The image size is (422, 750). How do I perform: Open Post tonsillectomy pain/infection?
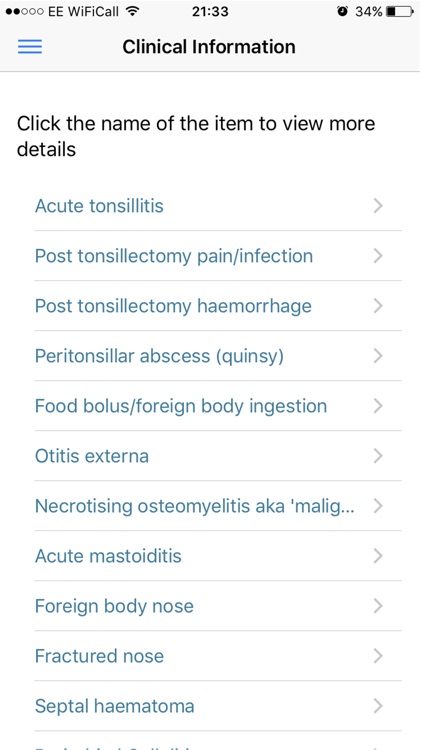[x=218, y=256]
